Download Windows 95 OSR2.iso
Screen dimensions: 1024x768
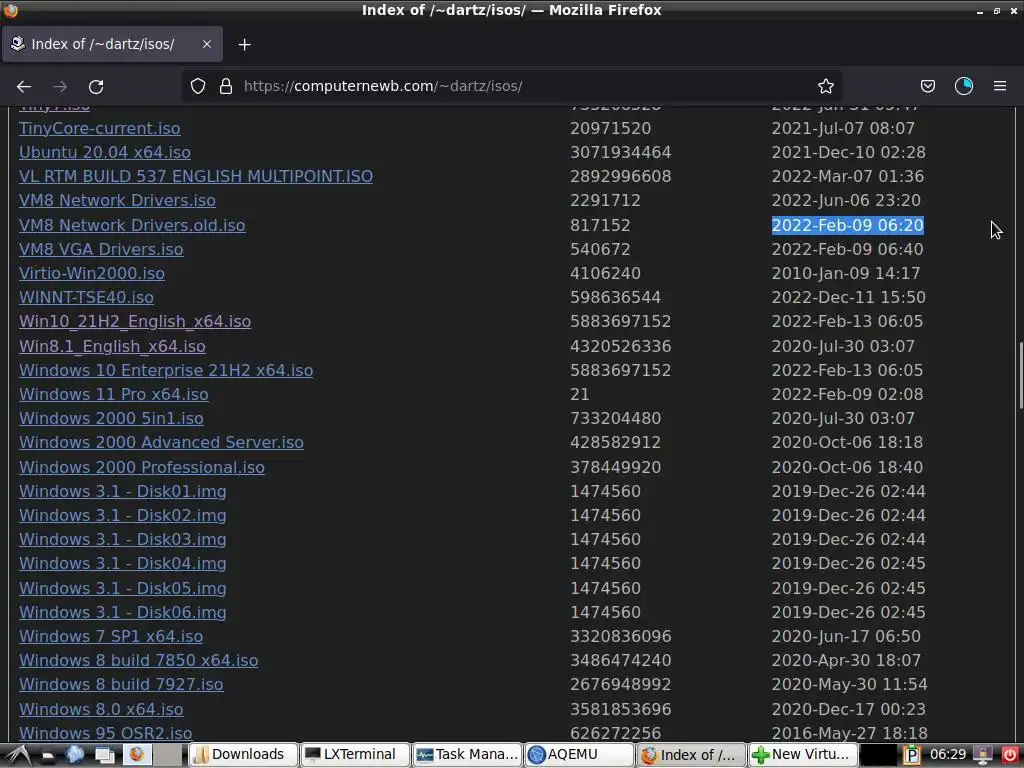pyautogui.click(x=105, y=733)
